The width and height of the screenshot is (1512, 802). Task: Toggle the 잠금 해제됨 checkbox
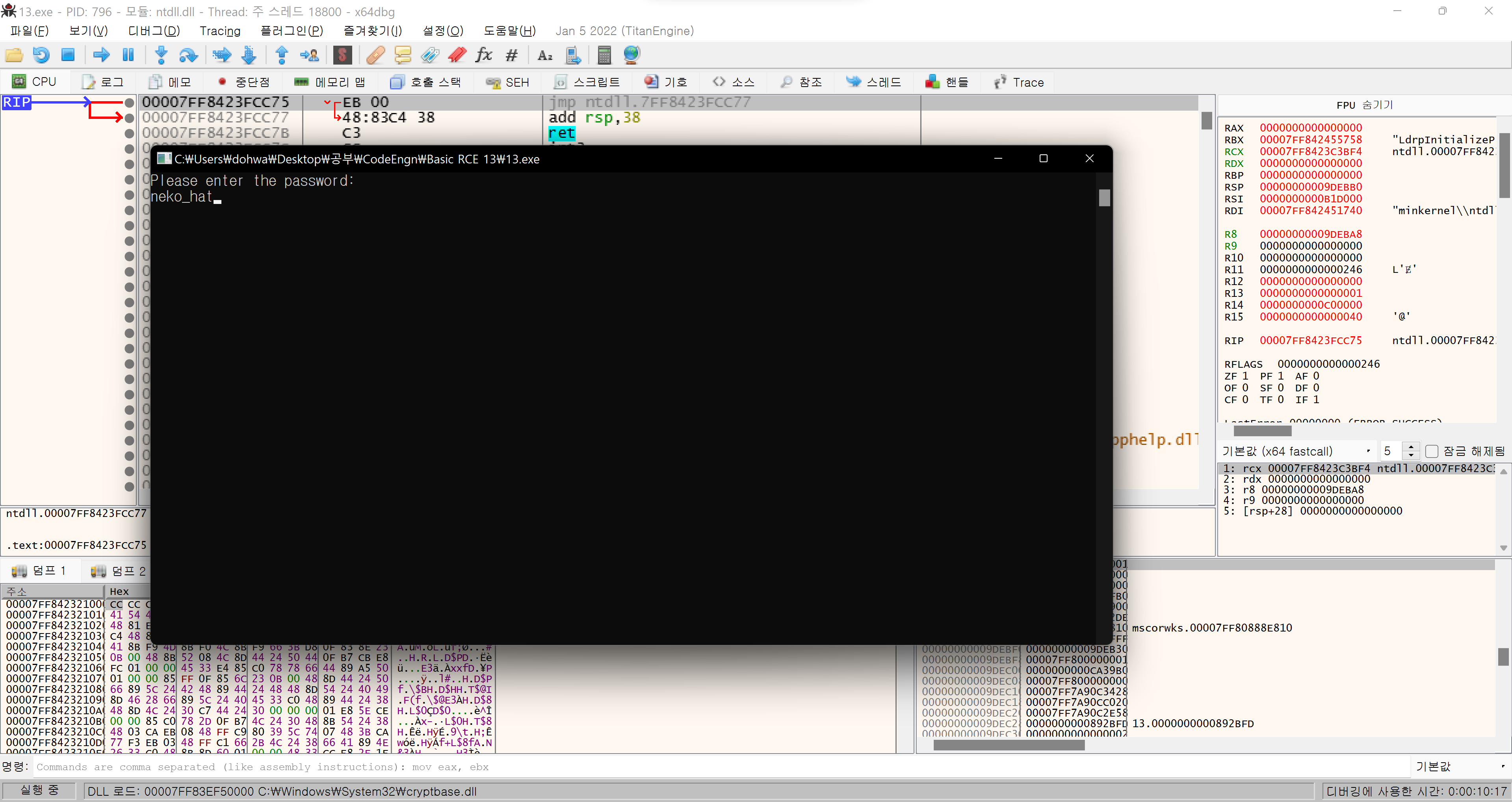coord(1432,450)
